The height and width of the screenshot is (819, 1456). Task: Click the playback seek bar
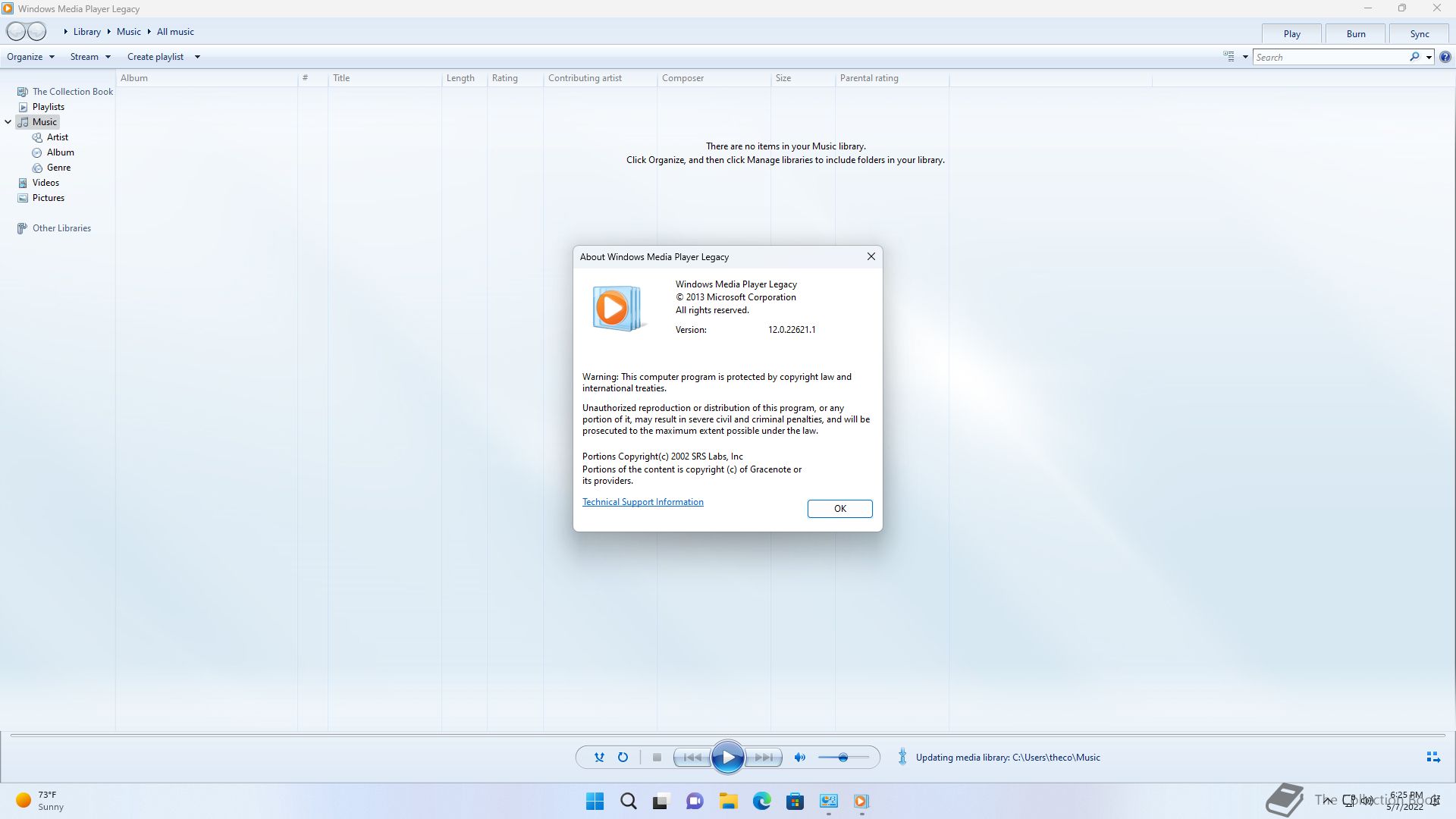coord(728,735)
